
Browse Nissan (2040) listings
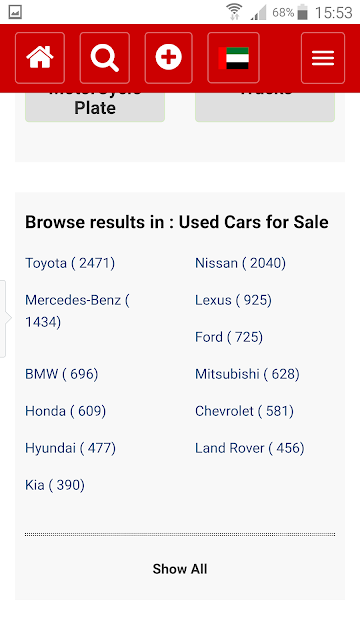click(x=240, y=263)
